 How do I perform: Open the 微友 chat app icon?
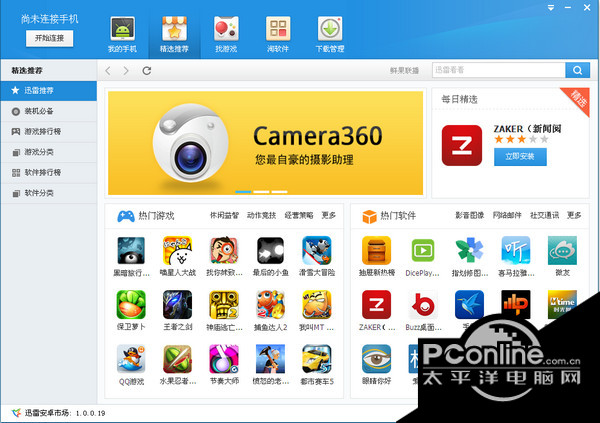[x=562, y=251]
